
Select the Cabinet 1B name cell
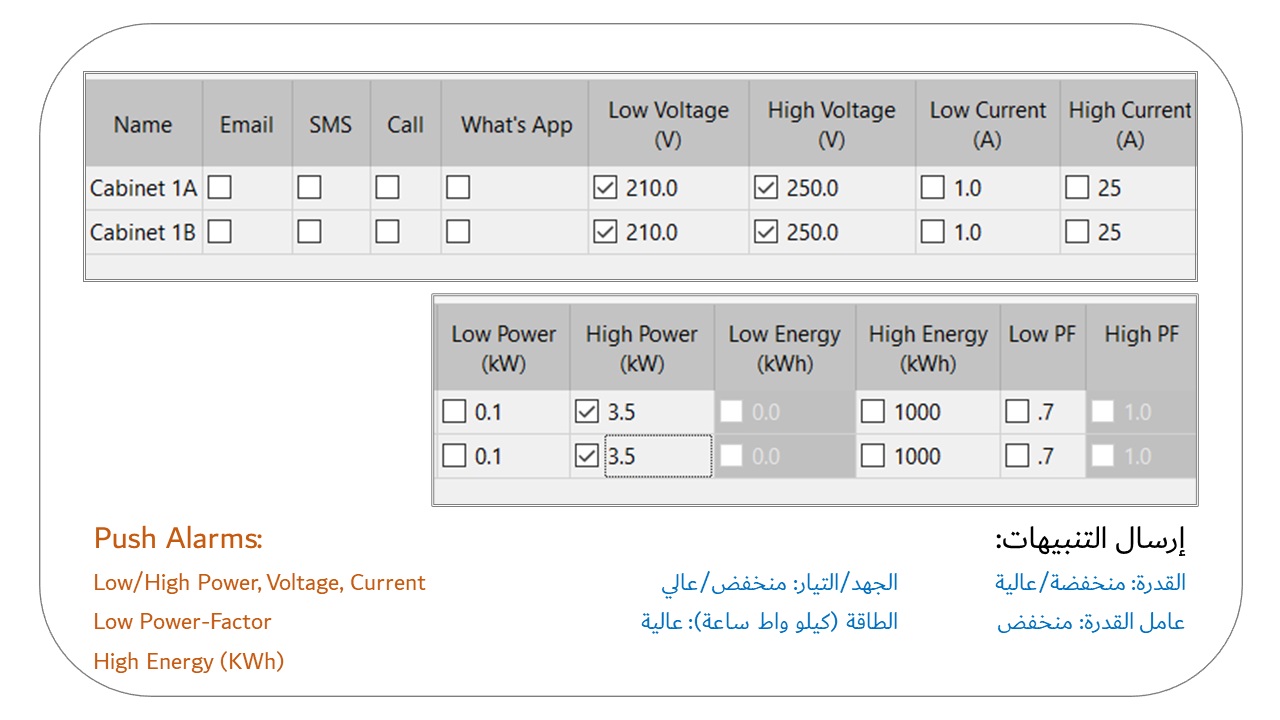143,232
